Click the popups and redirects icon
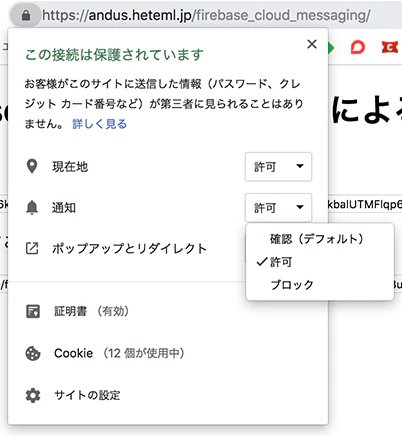 coord(32,248)
